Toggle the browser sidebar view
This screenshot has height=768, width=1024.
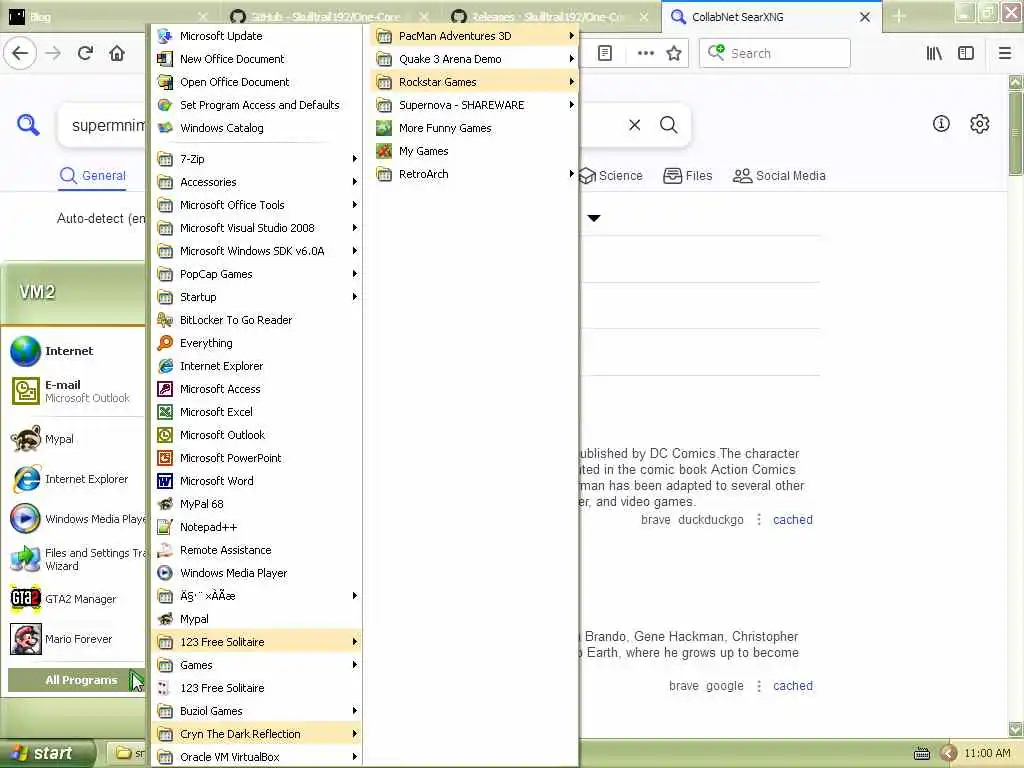pyautogui.click(x=966, y=54)
